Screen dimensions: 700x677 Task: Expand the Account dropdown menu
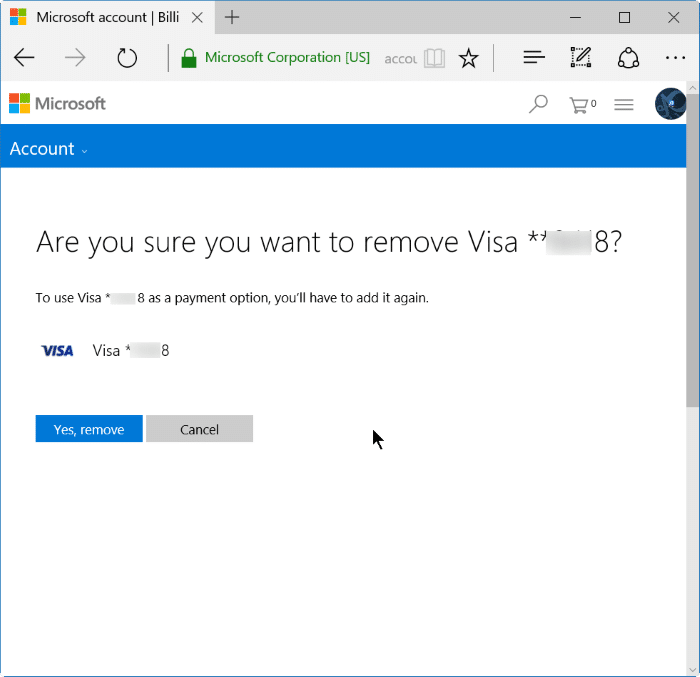pos(49,149)
